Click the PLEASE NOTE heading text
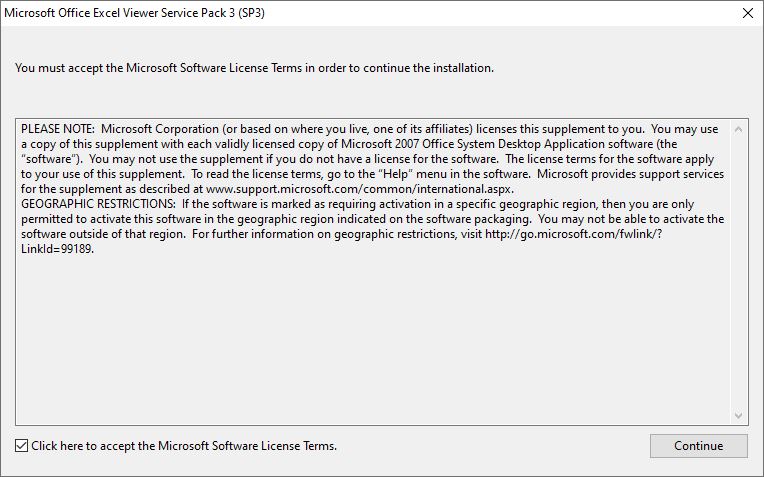The height and width of the screenshot is (477, 764). [57, 129]
